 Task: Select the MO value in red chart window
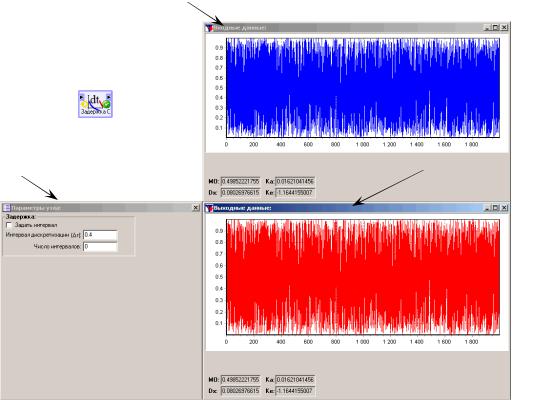click(240, 380)
